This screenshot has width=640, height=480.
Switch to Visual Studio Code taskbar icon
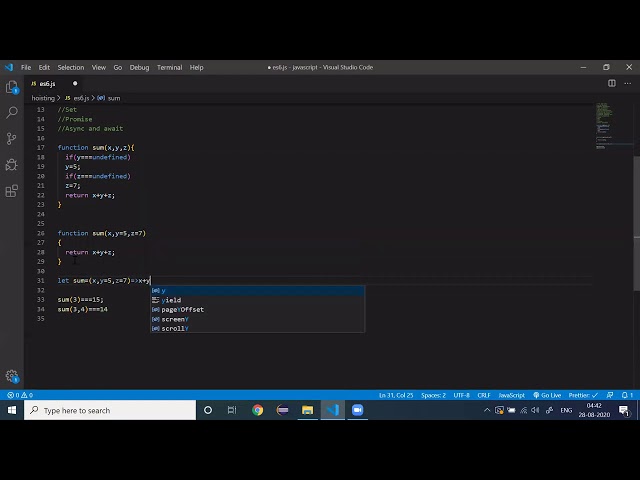(333, 410)
